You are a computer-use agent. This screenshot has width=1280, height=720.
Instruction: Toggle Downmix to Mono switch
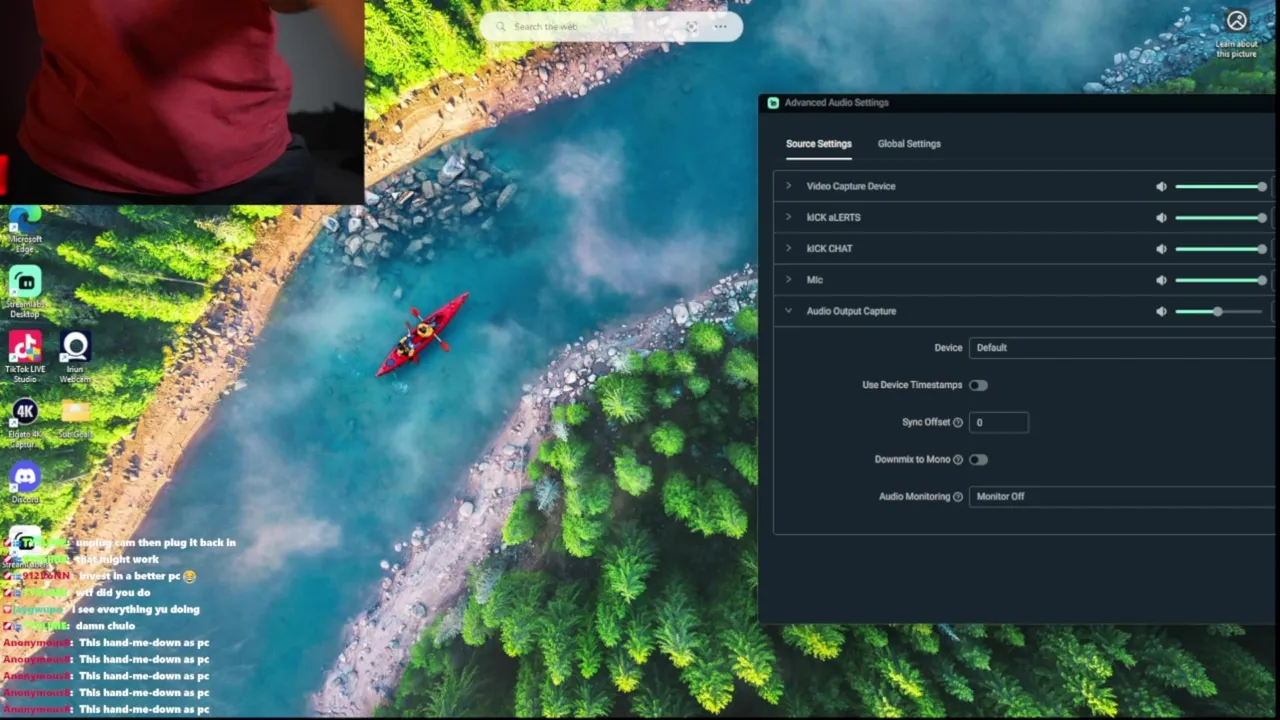(978, 460)
